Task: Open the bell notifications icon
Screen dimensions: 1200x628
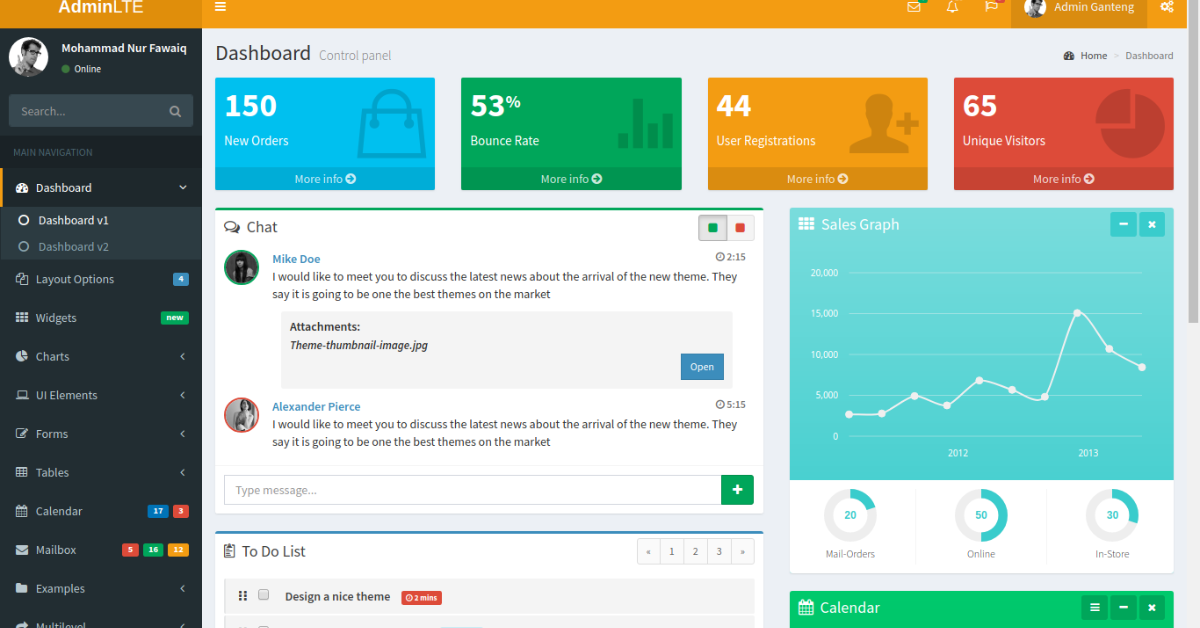Action: tap(952, 7)
